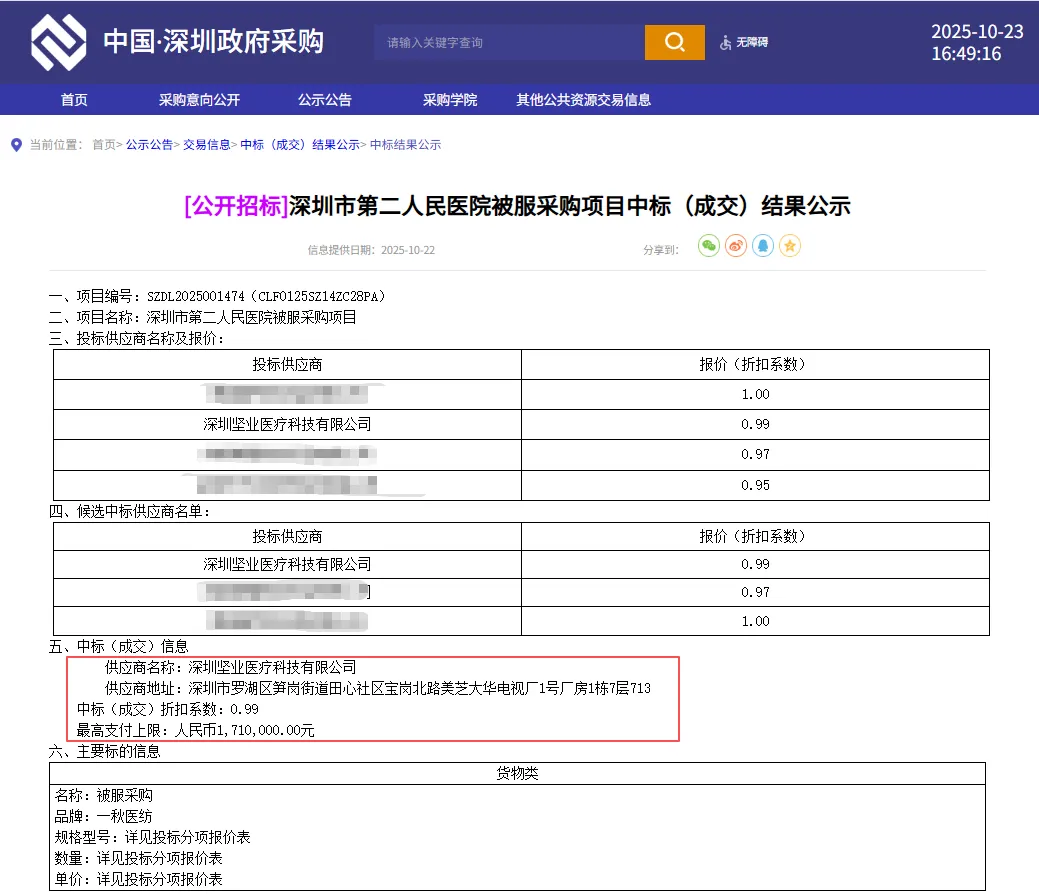The height and width of the screenshot is (894, 1039).
Task: Click the 首页 breadcrumb link
Action: [x=104, y=145]
